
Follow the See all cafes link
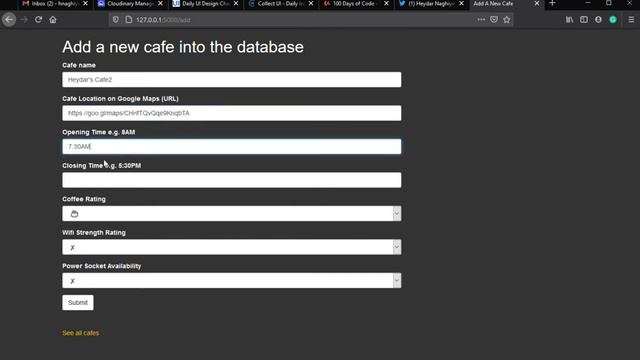[80, 333]
